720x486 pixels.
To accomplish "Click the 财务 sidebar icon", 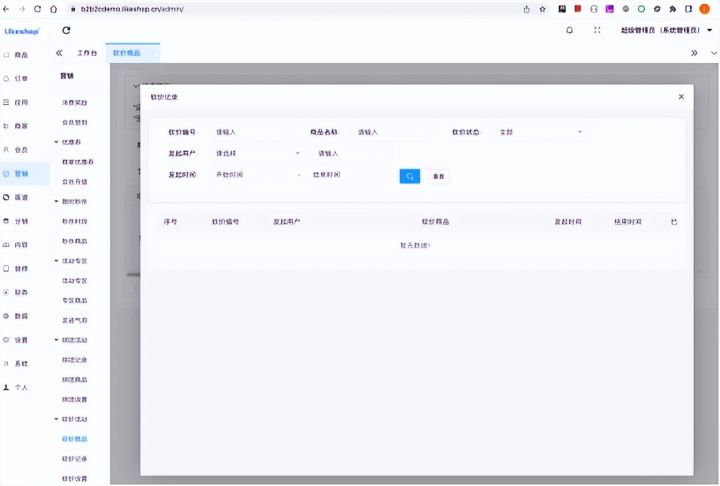I will pyautogui.click(x=6, y=292).
